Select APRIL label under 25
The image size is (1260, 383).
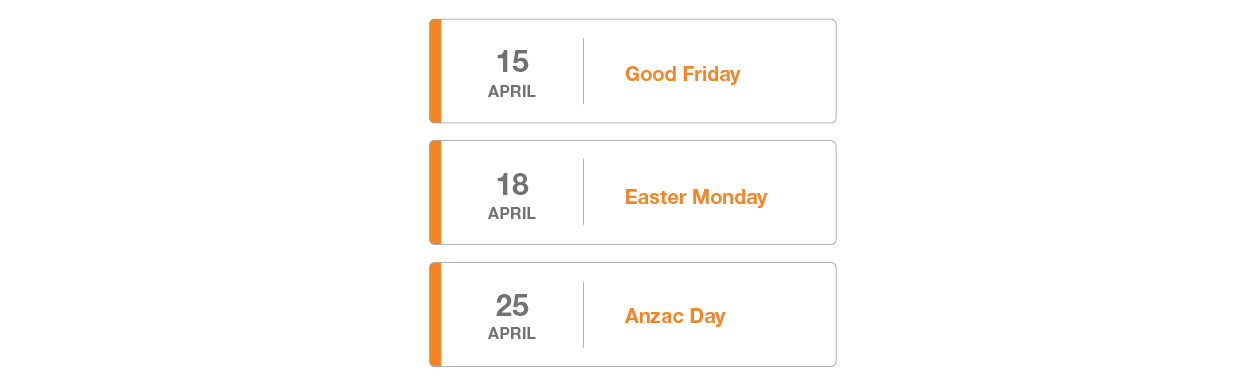pyautogui.click(x=512, y=334)
